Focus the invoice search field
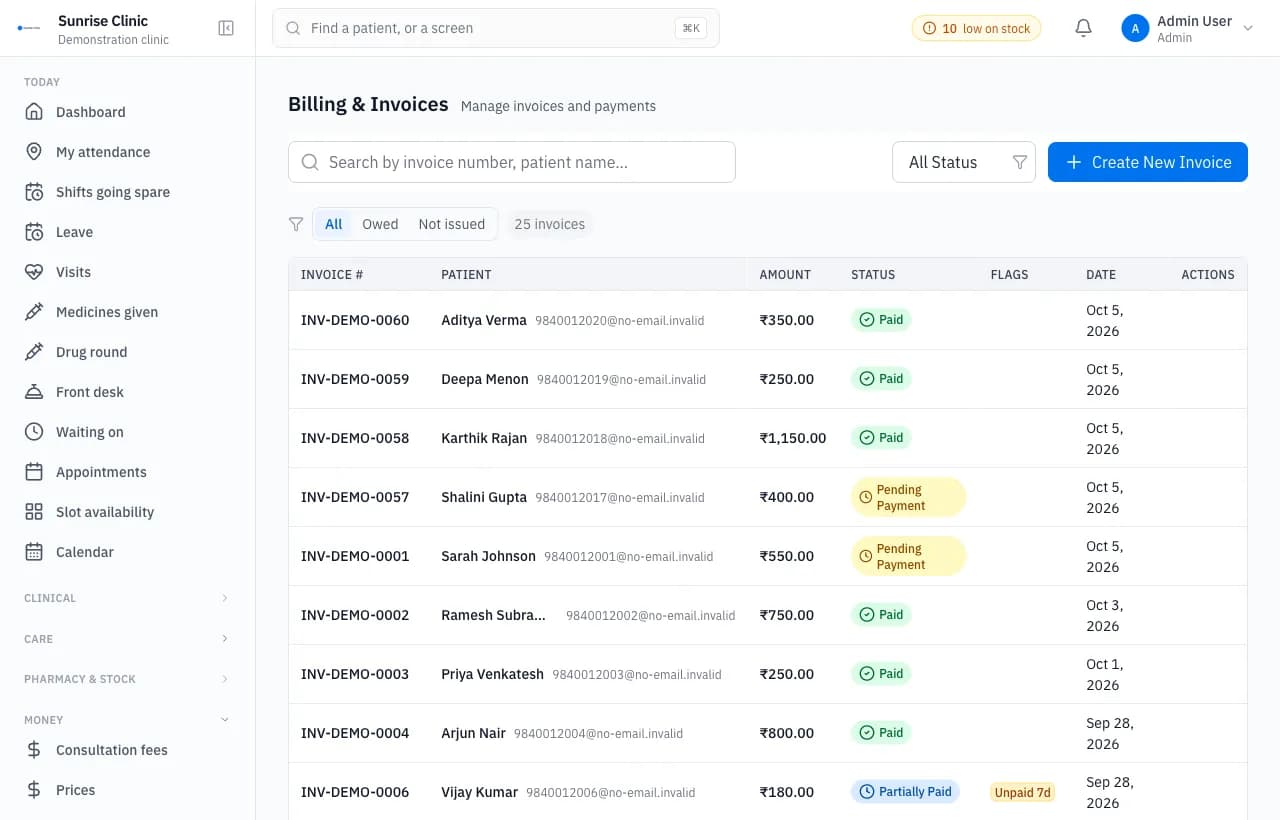Viewport: 1280px width, 820px height. click(x=512, y=162)
